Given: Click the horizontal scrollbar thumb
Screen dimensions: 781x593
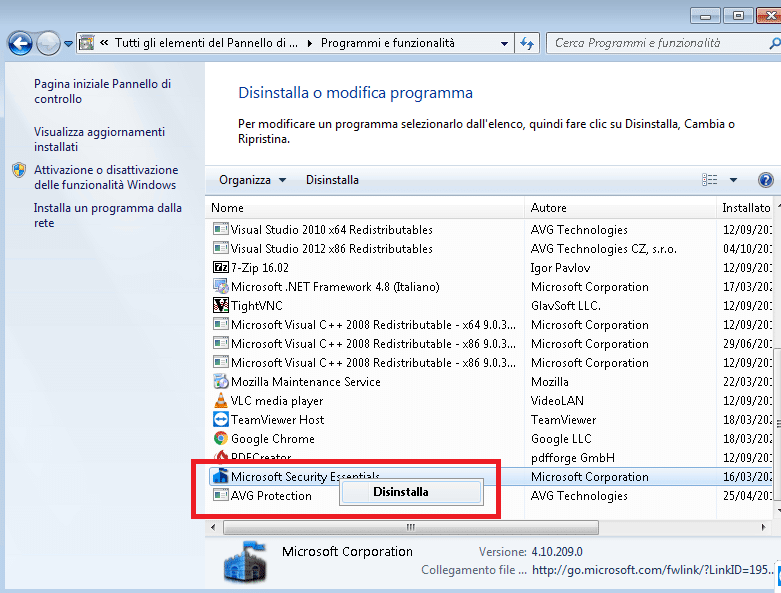Looking at the screenshot, I should pos(411,527).
